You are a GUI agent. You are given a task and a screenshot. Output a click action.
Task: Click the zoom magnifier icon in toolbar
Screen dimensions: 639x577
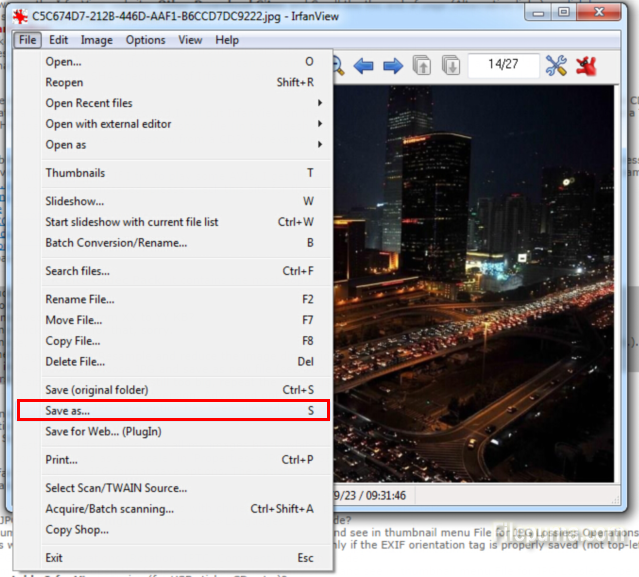point(338,66)
